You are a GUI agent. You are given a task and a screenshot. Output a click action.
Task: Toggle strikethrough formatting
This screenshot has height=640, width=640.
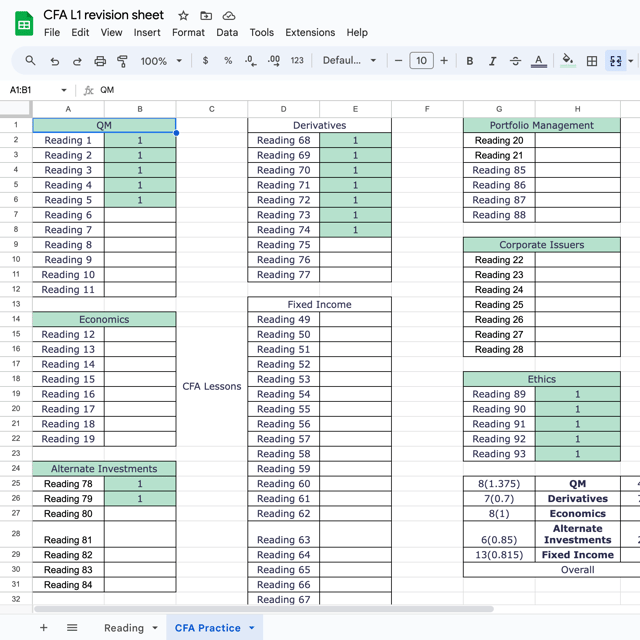pyautogui.click(x=516, y=61)
